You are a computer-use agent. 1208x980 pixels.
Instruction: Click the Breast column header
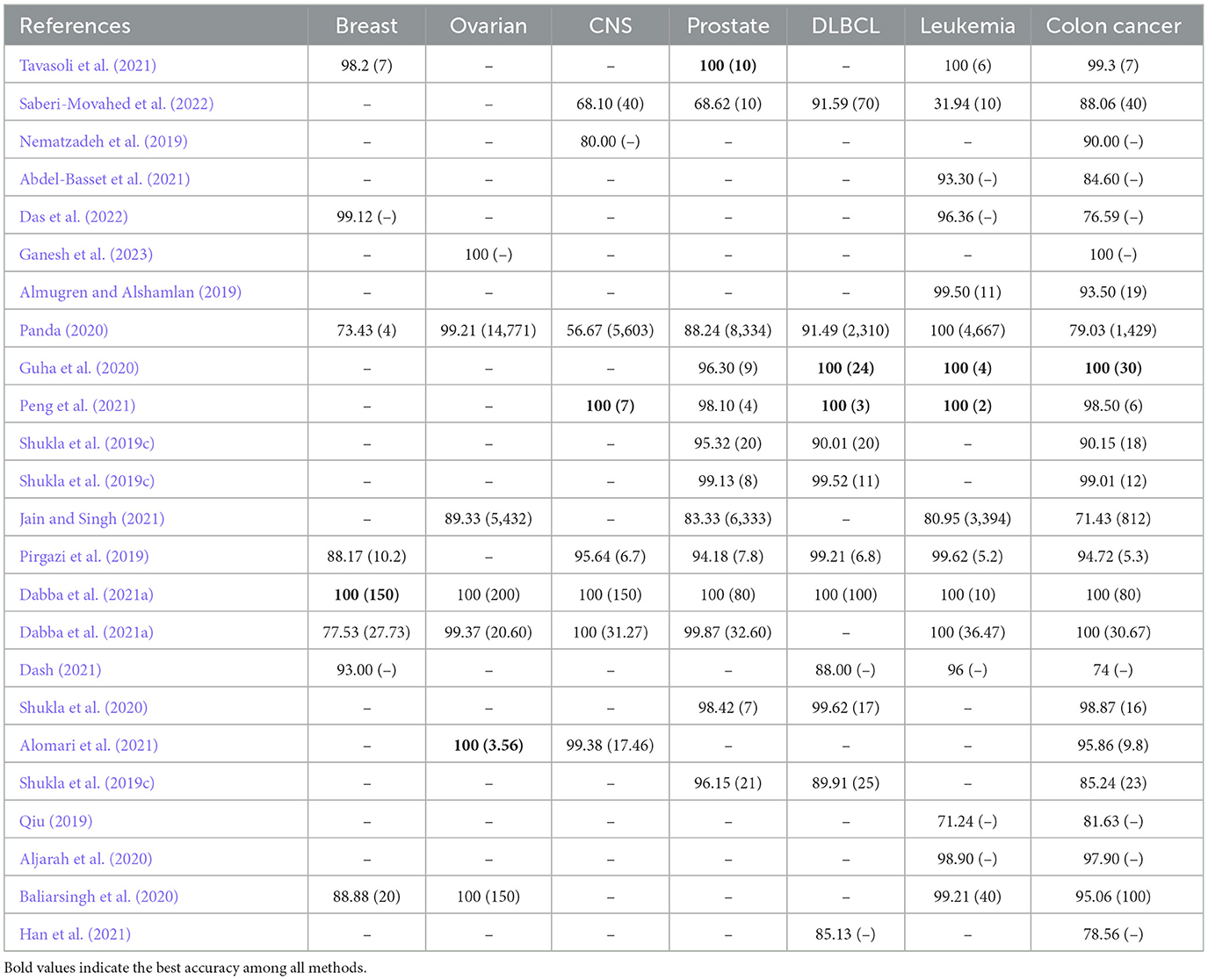point(366,26)
